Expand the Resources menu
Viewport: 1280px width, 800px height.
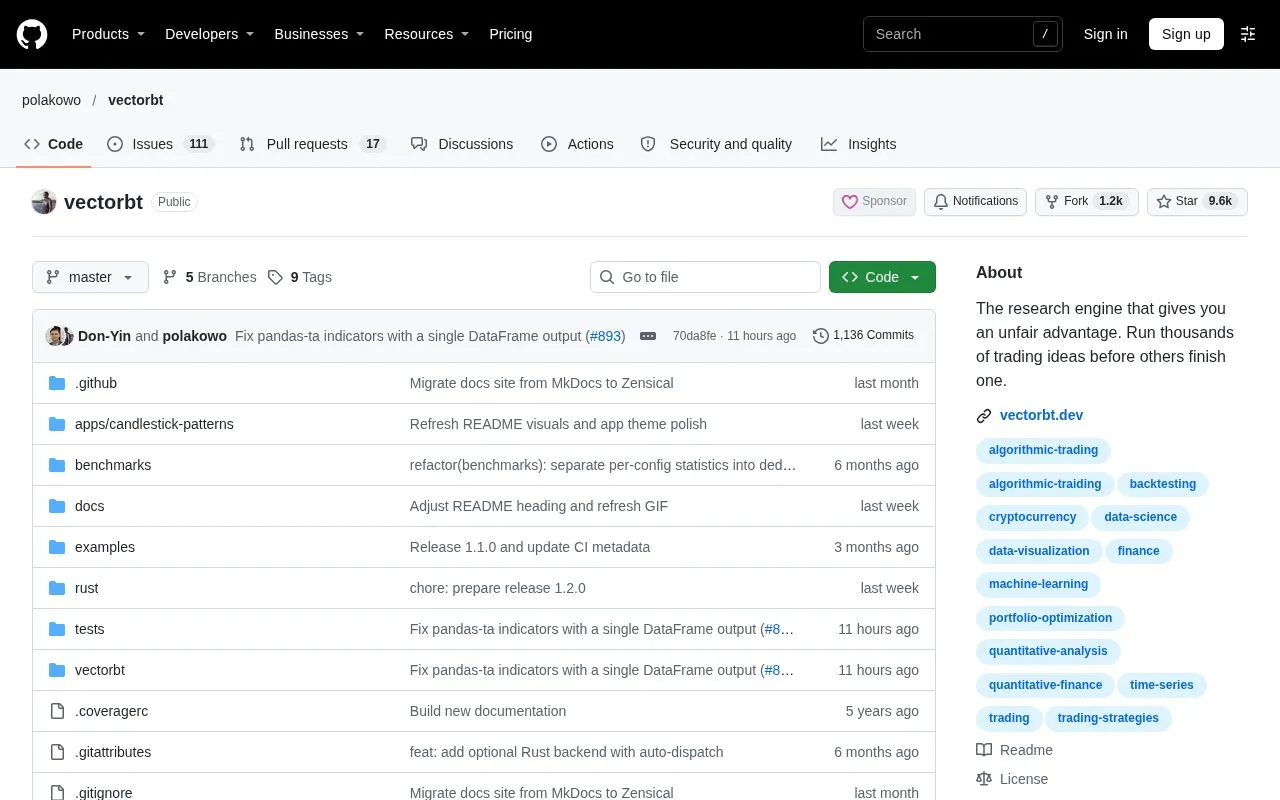[427, 34]
